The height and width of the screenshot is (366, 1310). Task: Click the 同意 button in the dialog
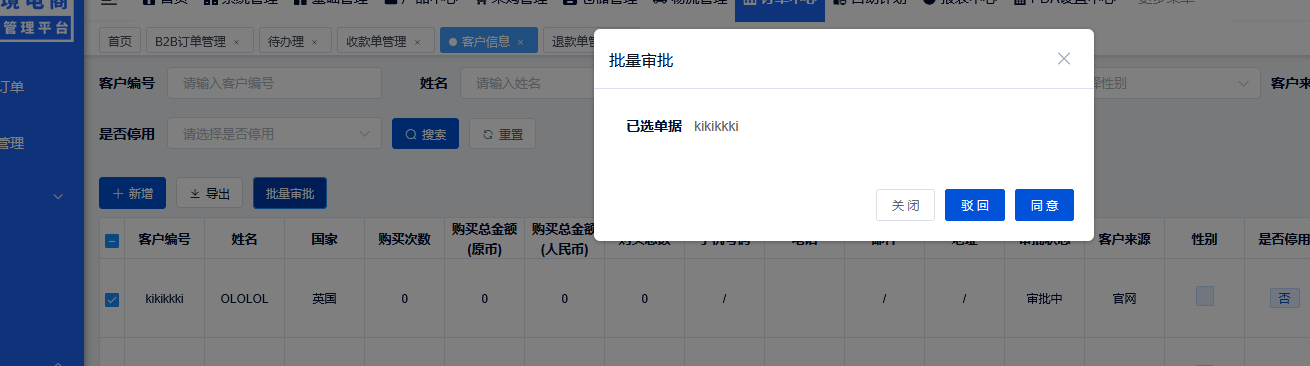click(x=1044, y=205)
